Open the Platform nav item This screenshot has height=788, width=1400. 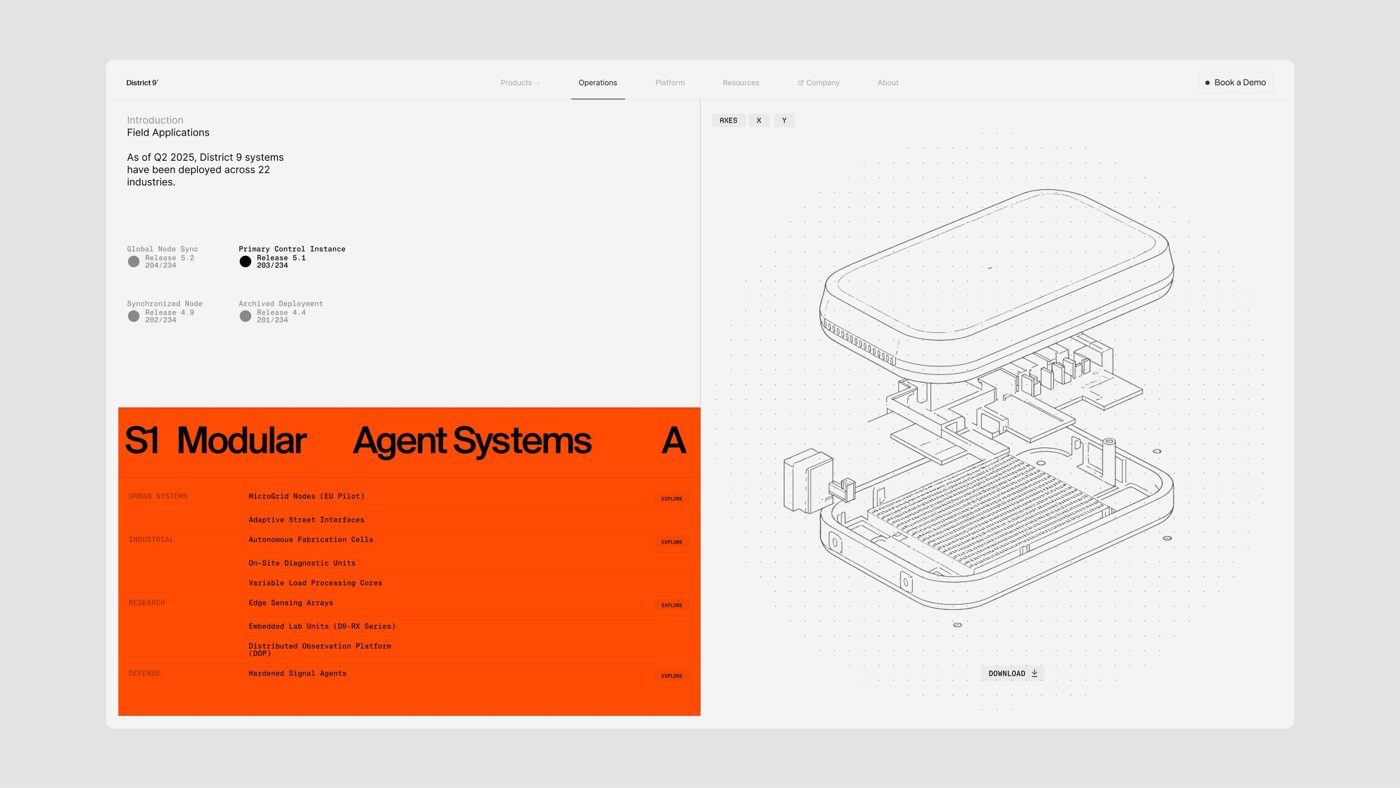coord(670,83)
